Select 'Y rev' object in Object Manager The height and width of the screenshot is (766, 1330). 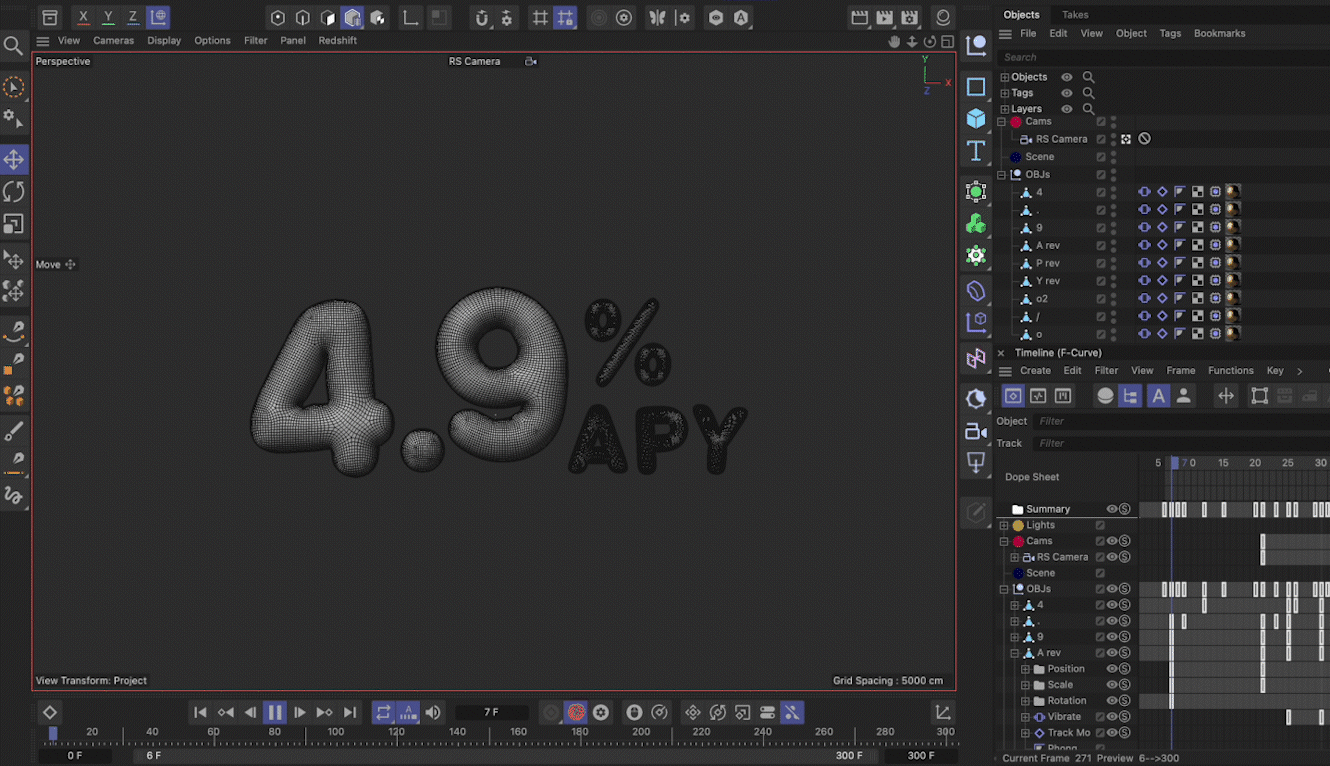click(x=1048, y=281)
